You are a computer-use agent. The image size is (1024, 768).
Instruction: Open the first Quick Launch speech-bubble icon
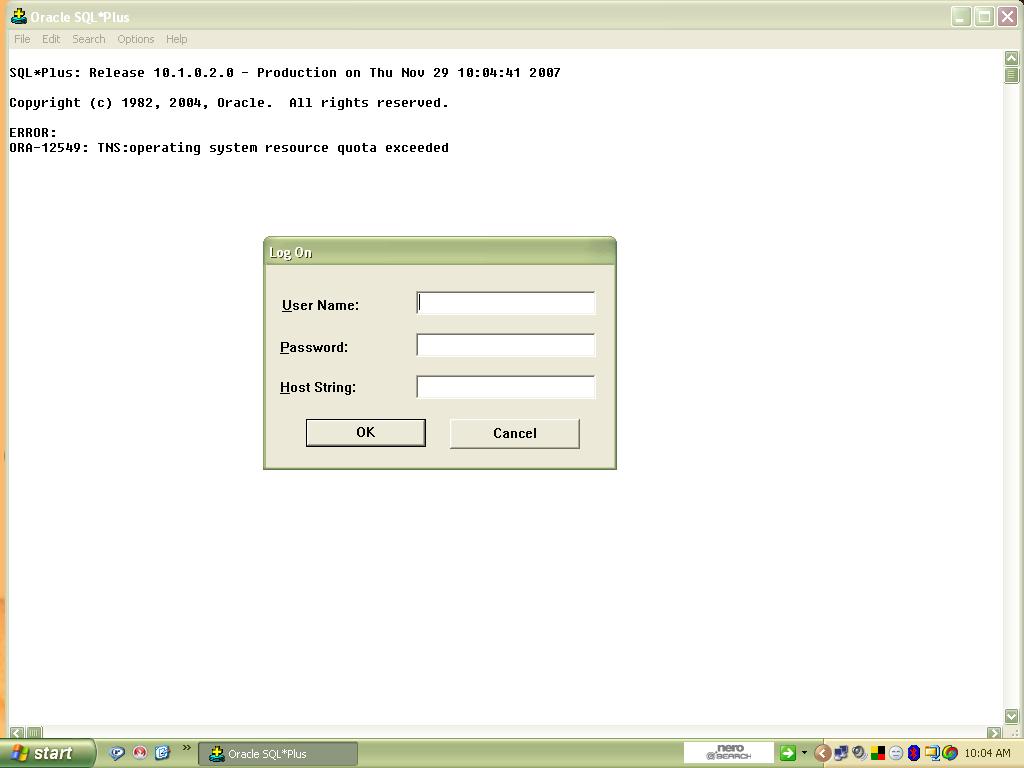pos(117,753)
